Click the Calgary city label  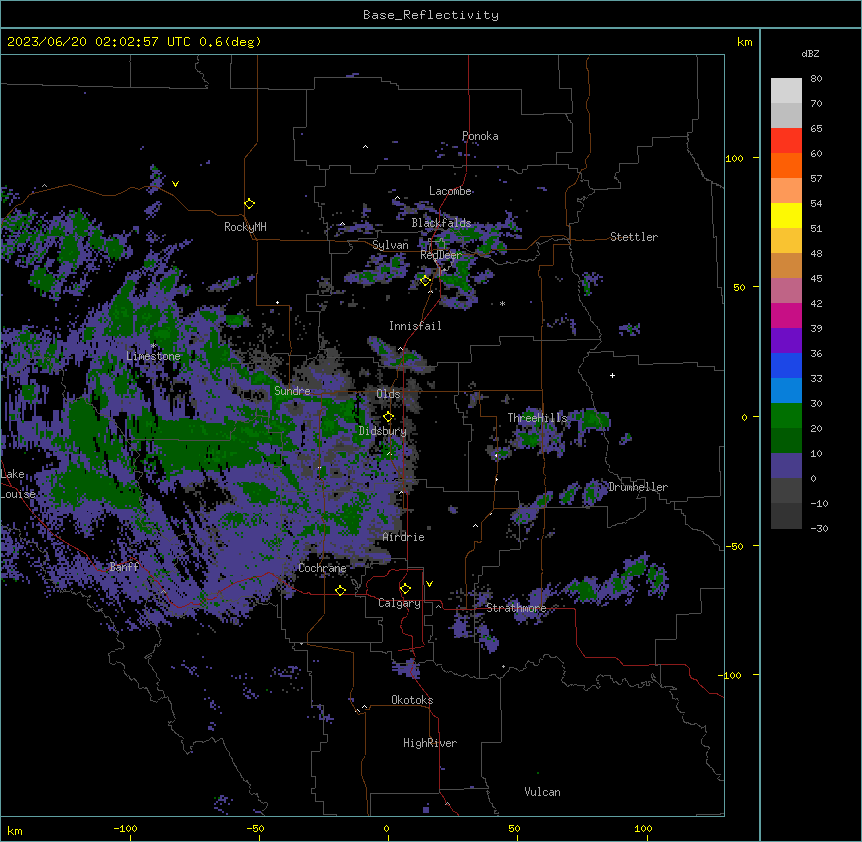pos(400,603)
